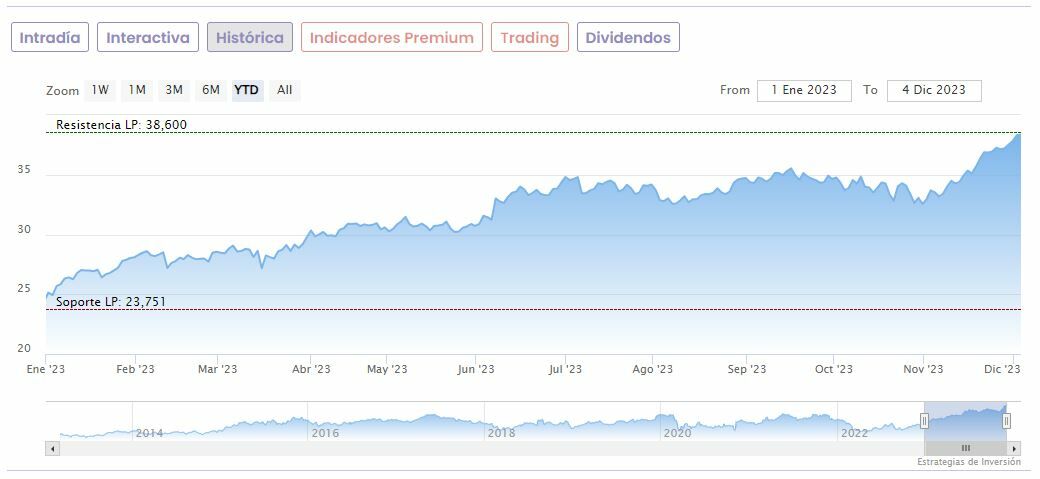Select the Histórica tab
1040x479 pixels.
pos(250,38)
